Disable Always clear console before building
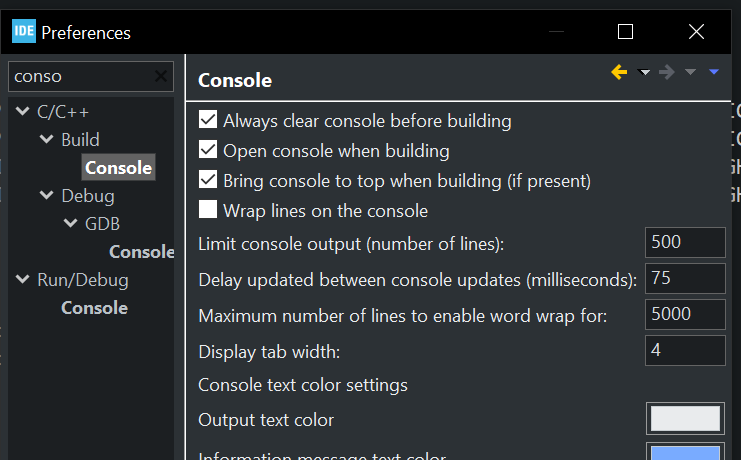This screenshot has height=460, width=741. [x=208, y=121]
